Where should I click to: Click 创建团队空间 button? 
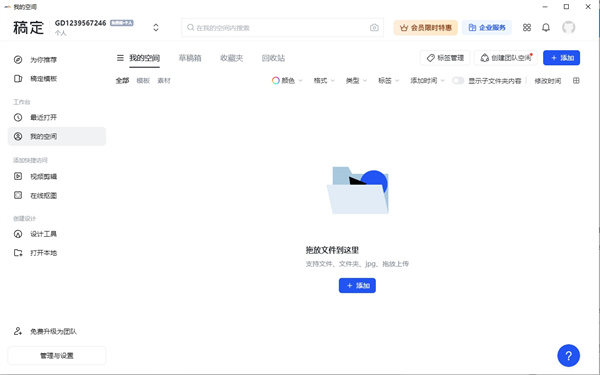pyautogui.click(x=506, y=58)
